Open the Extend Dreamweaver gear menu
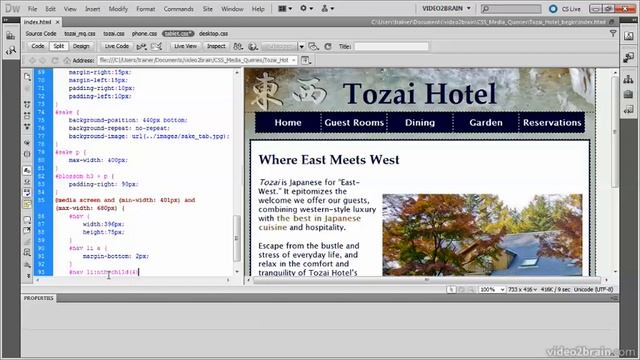 307,8
